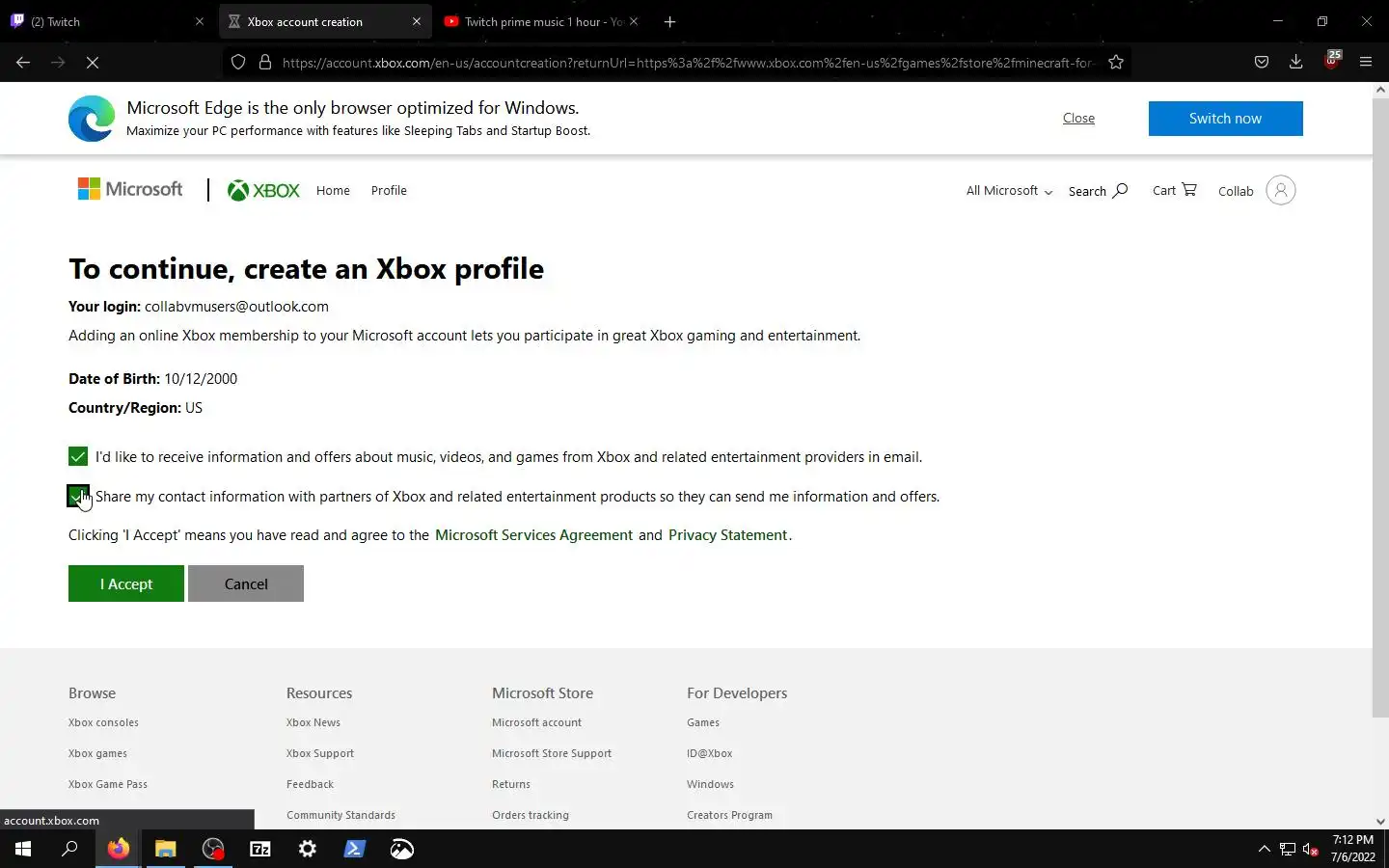Click the Firefox back arrow

23,62
